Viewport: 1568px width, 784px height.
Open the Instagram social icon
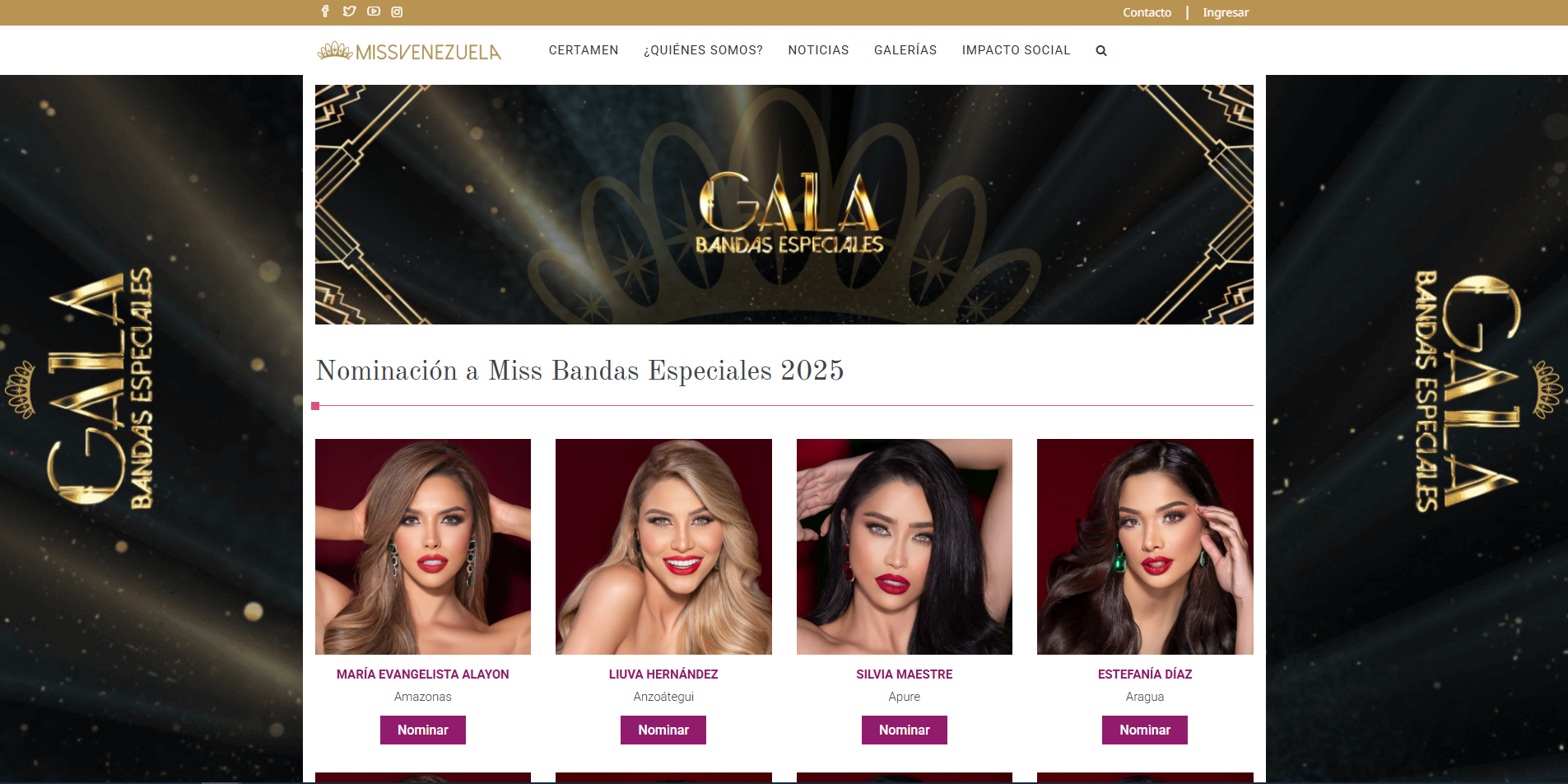(397, 12)
